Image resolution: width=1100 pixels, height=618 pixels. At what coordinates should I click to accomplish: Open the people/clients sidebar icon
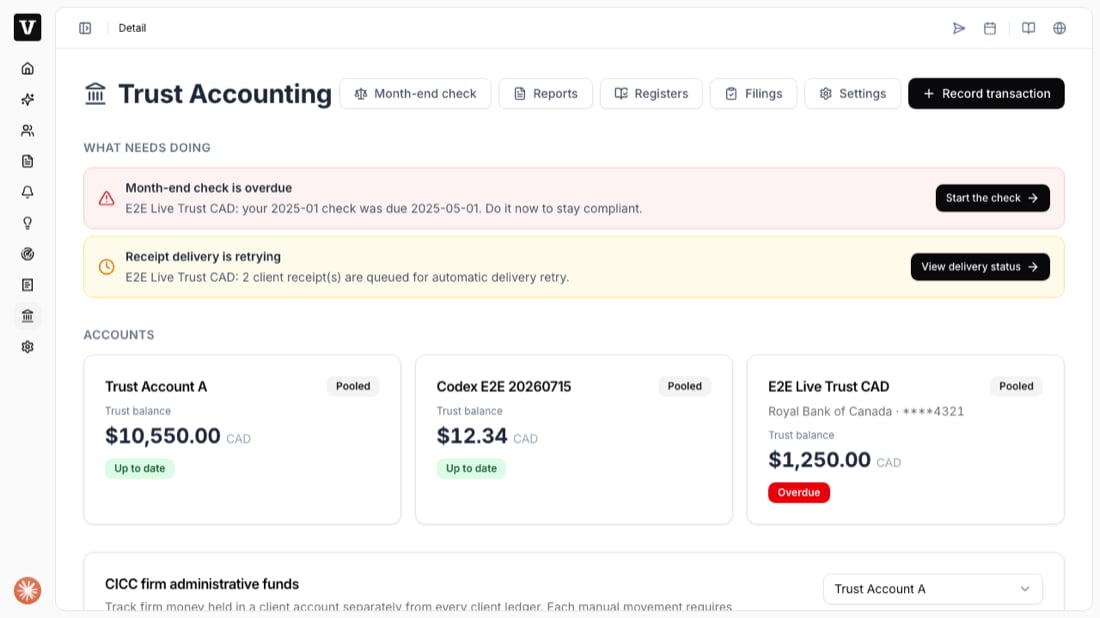(27, 130)
